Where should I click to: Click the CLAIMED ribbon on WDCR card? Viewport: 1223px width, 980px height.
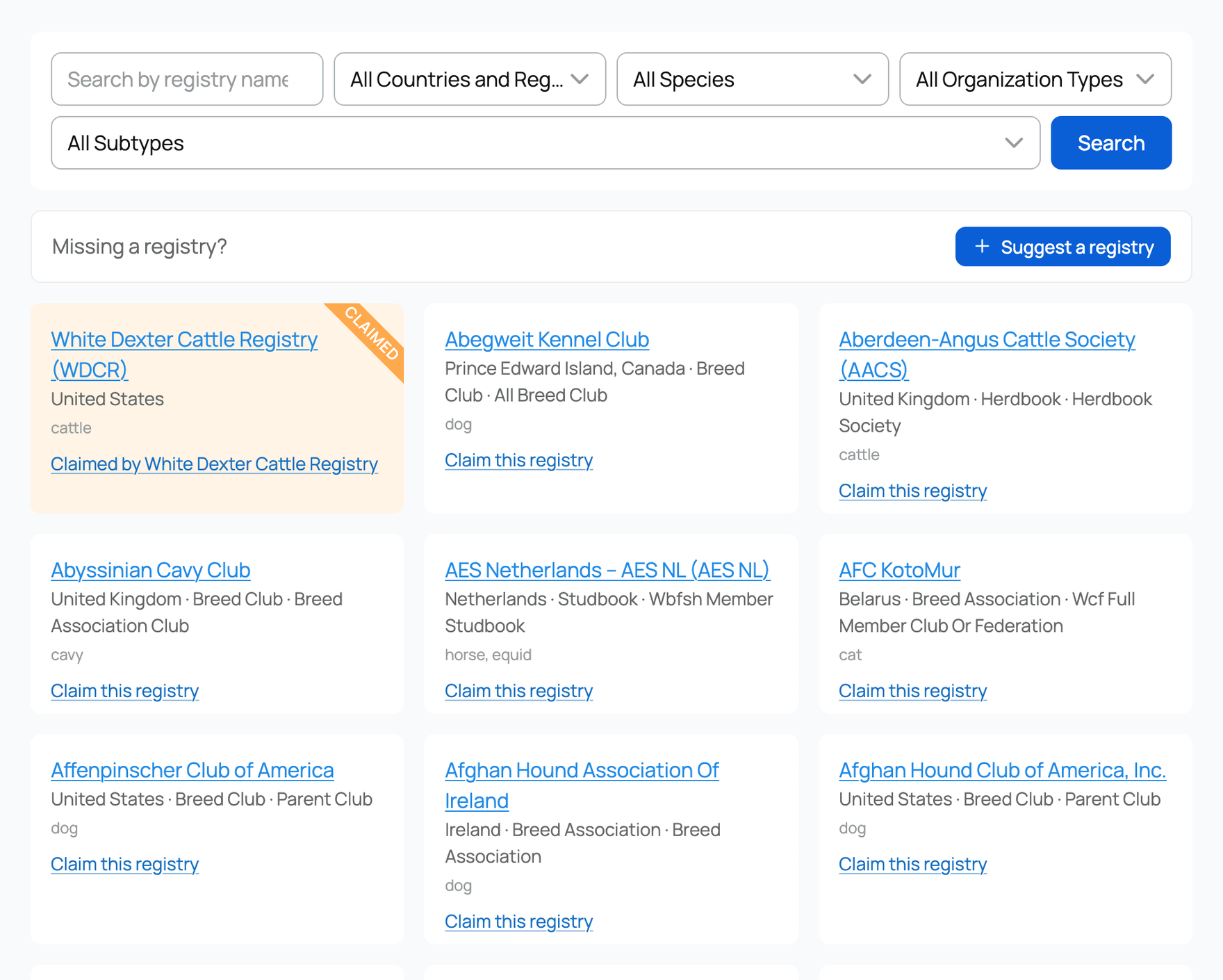[372, 334]
